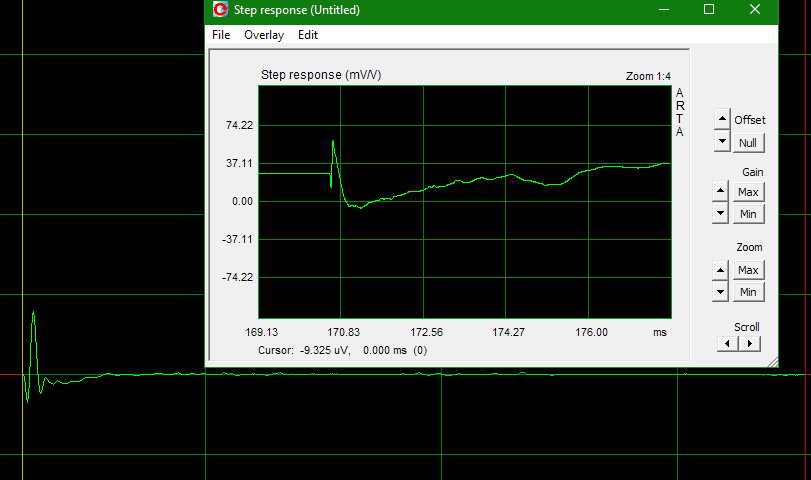Click the '174.27' time axis label

(x=508, y=332)
